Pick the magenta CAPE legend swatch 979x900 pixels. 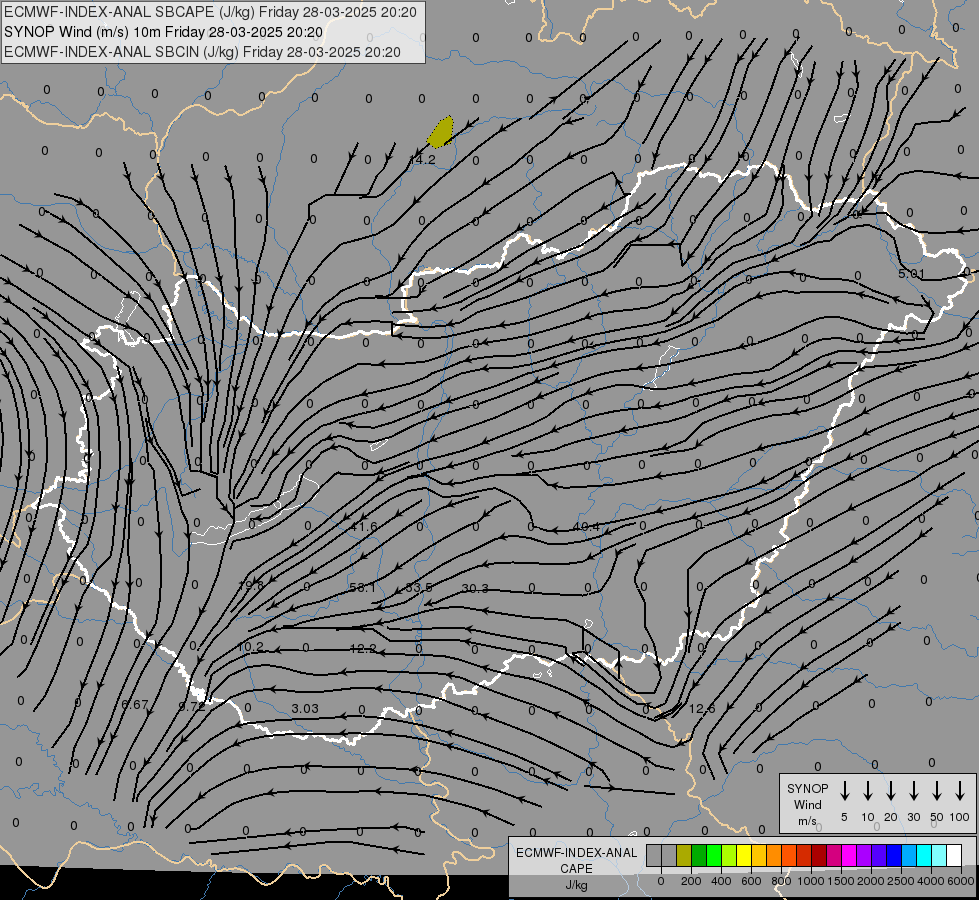coord(850,855)
